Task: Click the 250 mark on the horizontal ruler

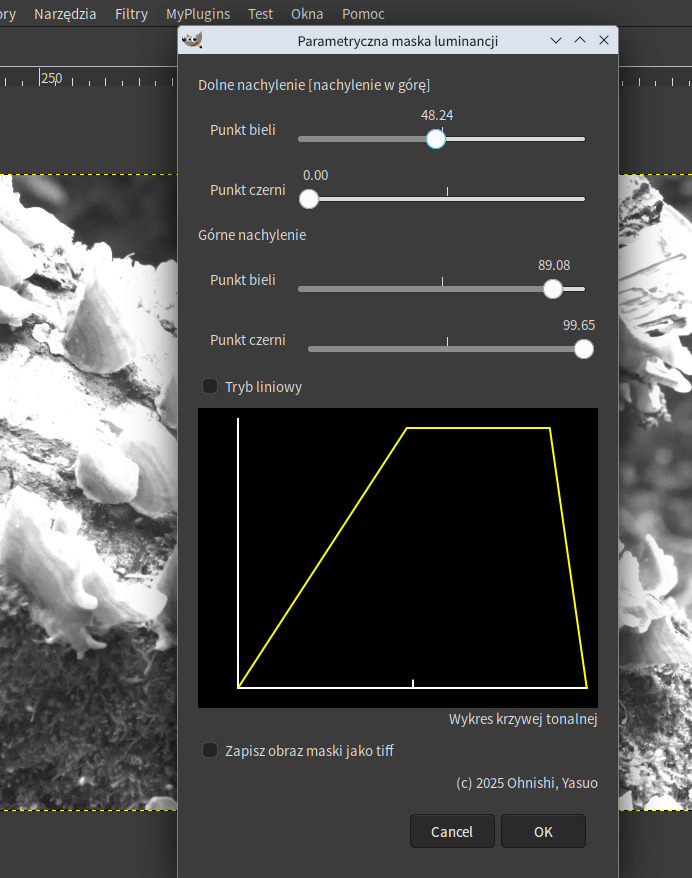Action: [x=50, y=79]
